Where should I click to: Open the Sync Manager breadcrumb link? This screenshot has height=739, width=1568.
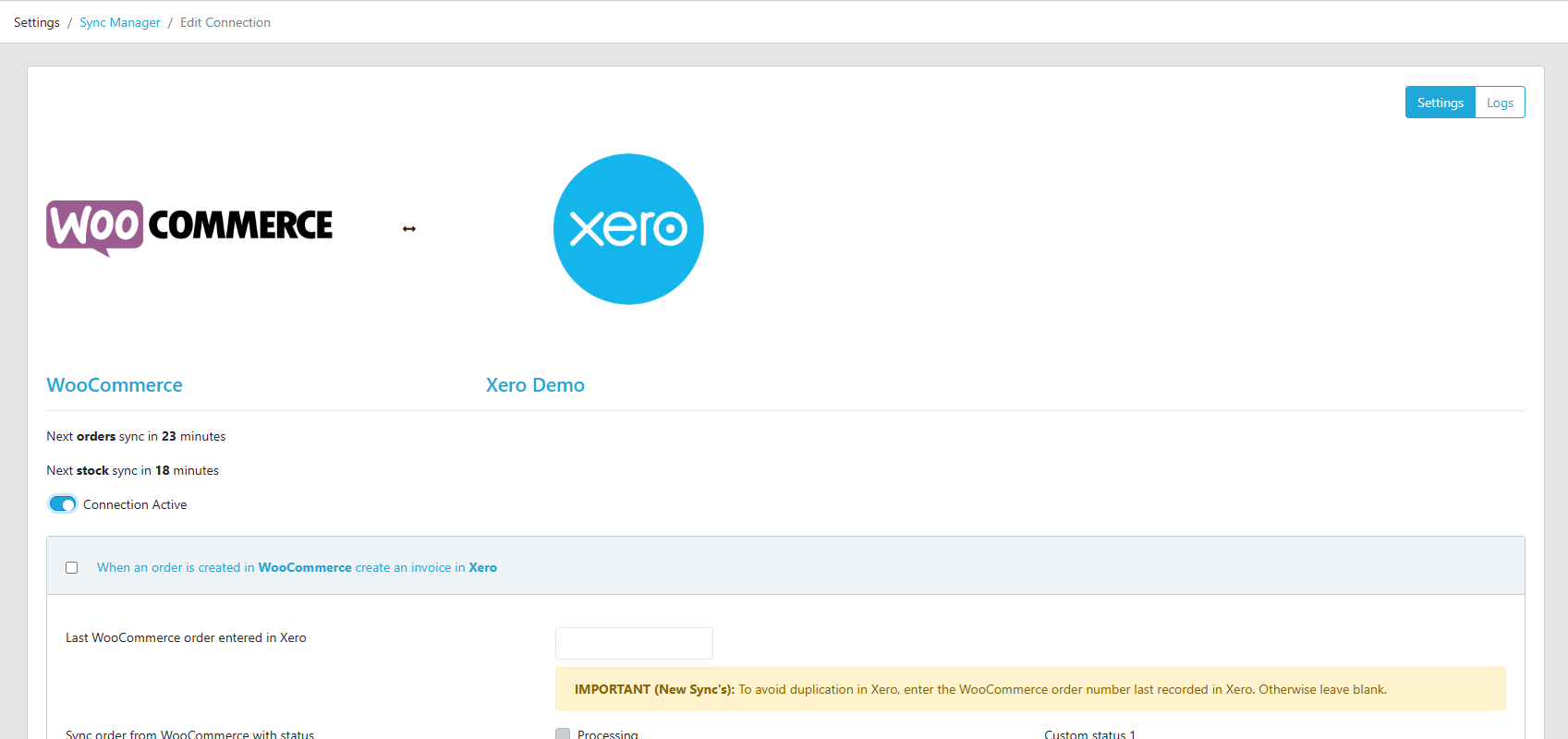tap(120, 22)
